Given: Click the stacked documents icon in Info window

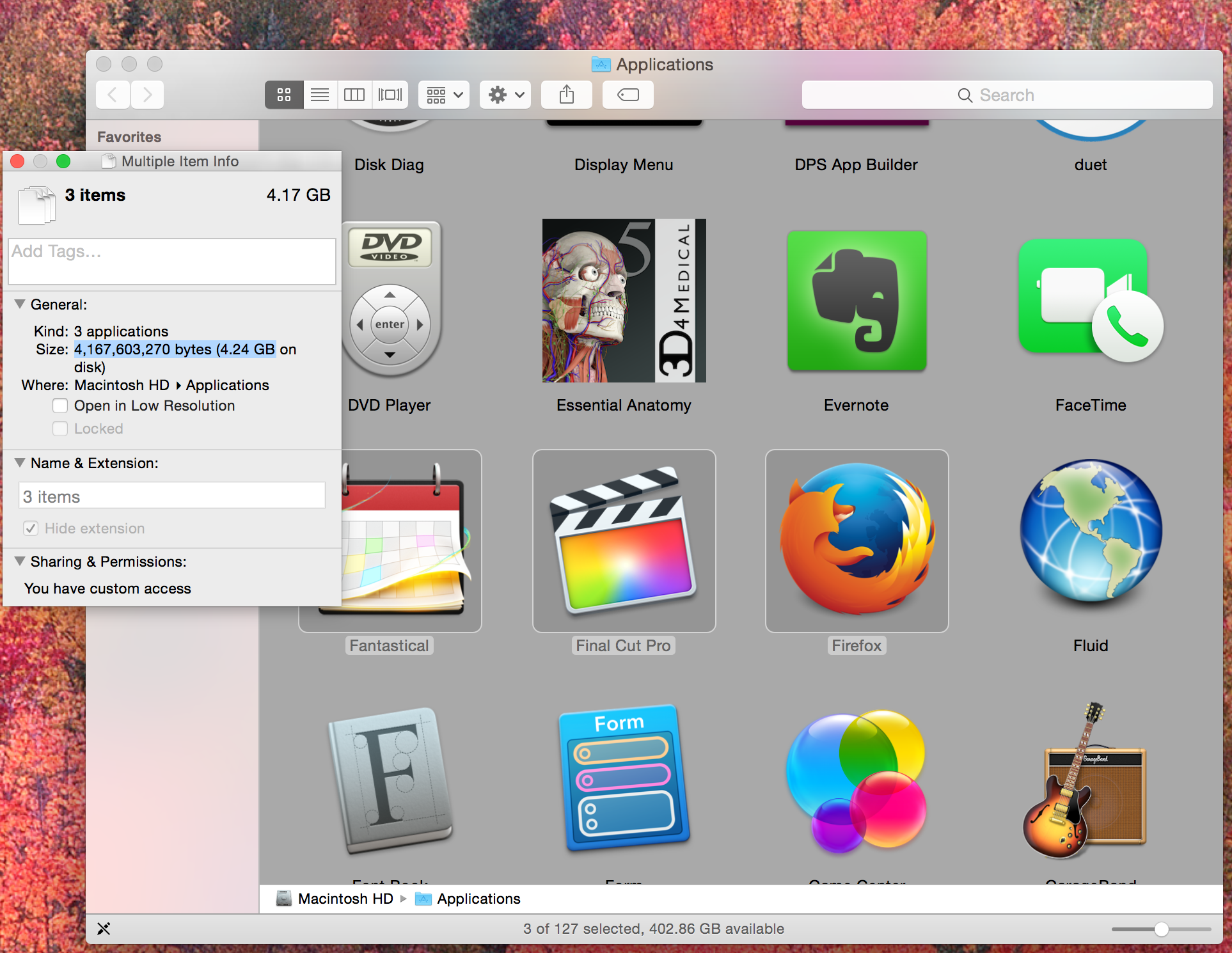Looking at the screenshot, I should click(36, 205).
